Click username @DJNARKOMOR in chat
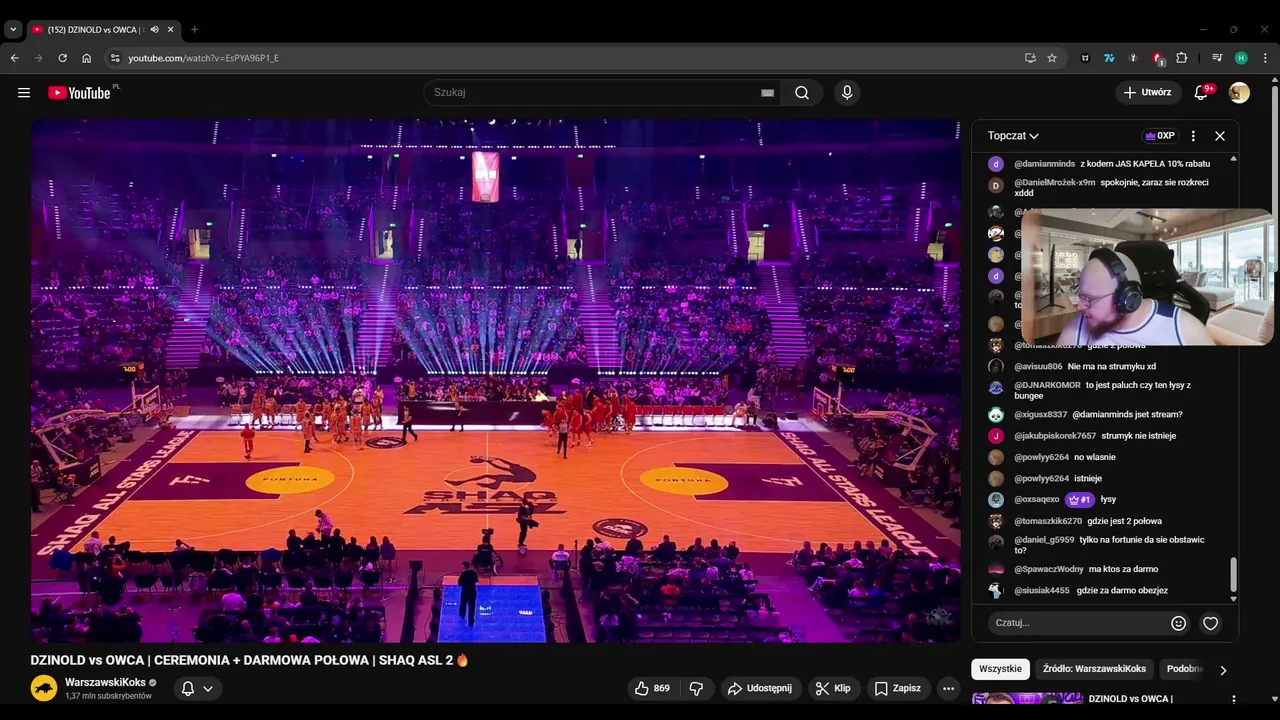 1047,385
